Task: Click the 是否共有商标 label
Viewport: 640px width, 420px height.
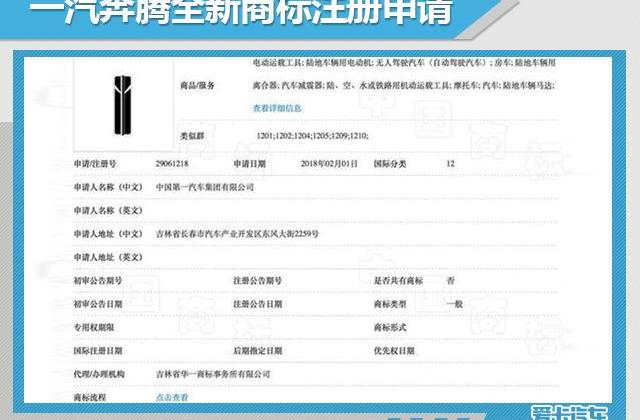Action: tap(398, 280)
